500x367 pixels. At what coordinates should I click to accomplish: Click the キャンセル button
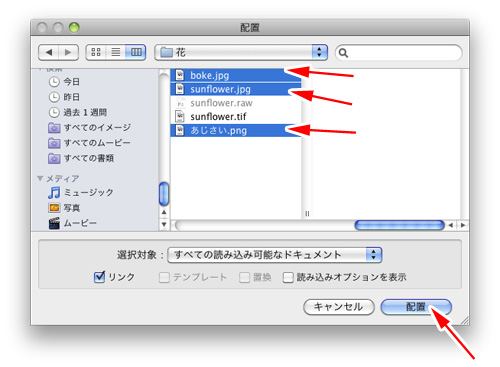tap(339, 307)
